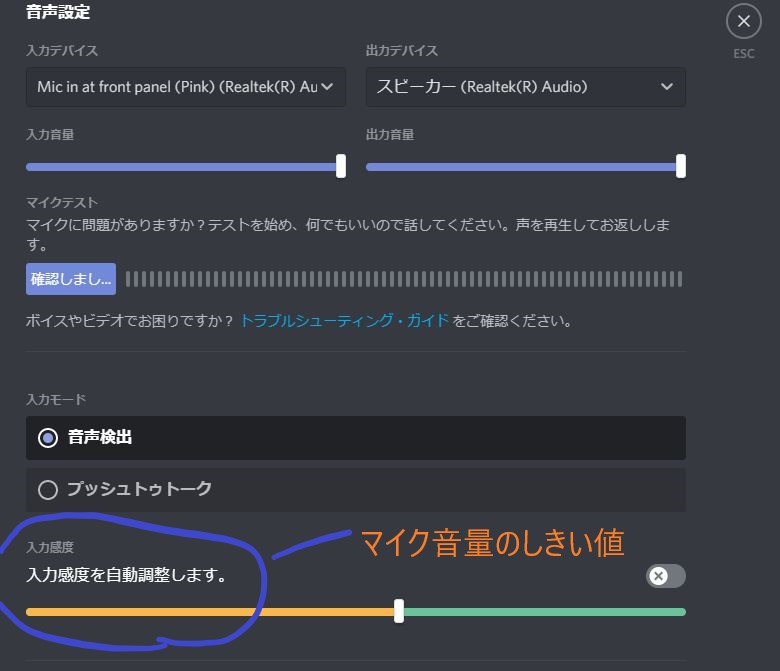The width and height of the screenshot is (780, 671).
Task: Click the 出力デバイス label
Action: (x=401, y=50)
